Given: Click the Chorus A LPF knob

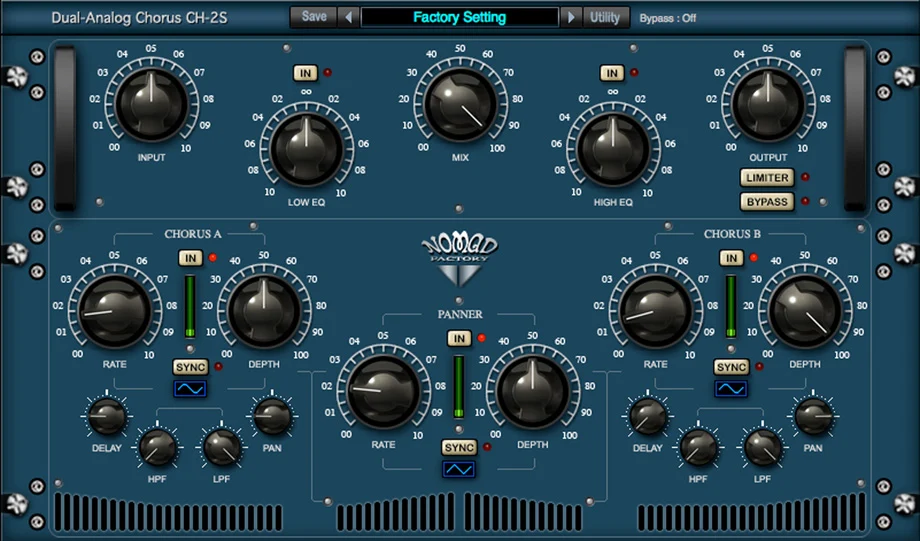Looking at the screenshot, I should pyautogui.click(x=221, y=447).
